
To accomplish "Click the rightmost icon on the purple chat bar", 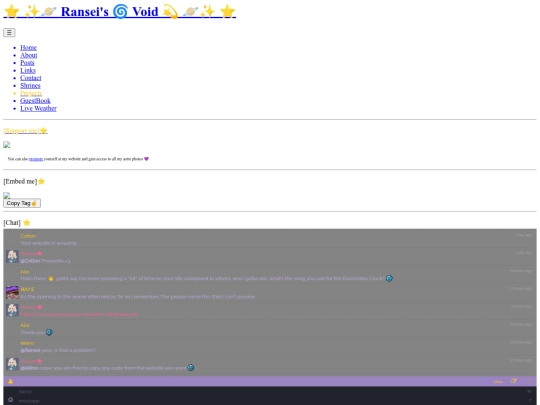I will click(530, 381).
